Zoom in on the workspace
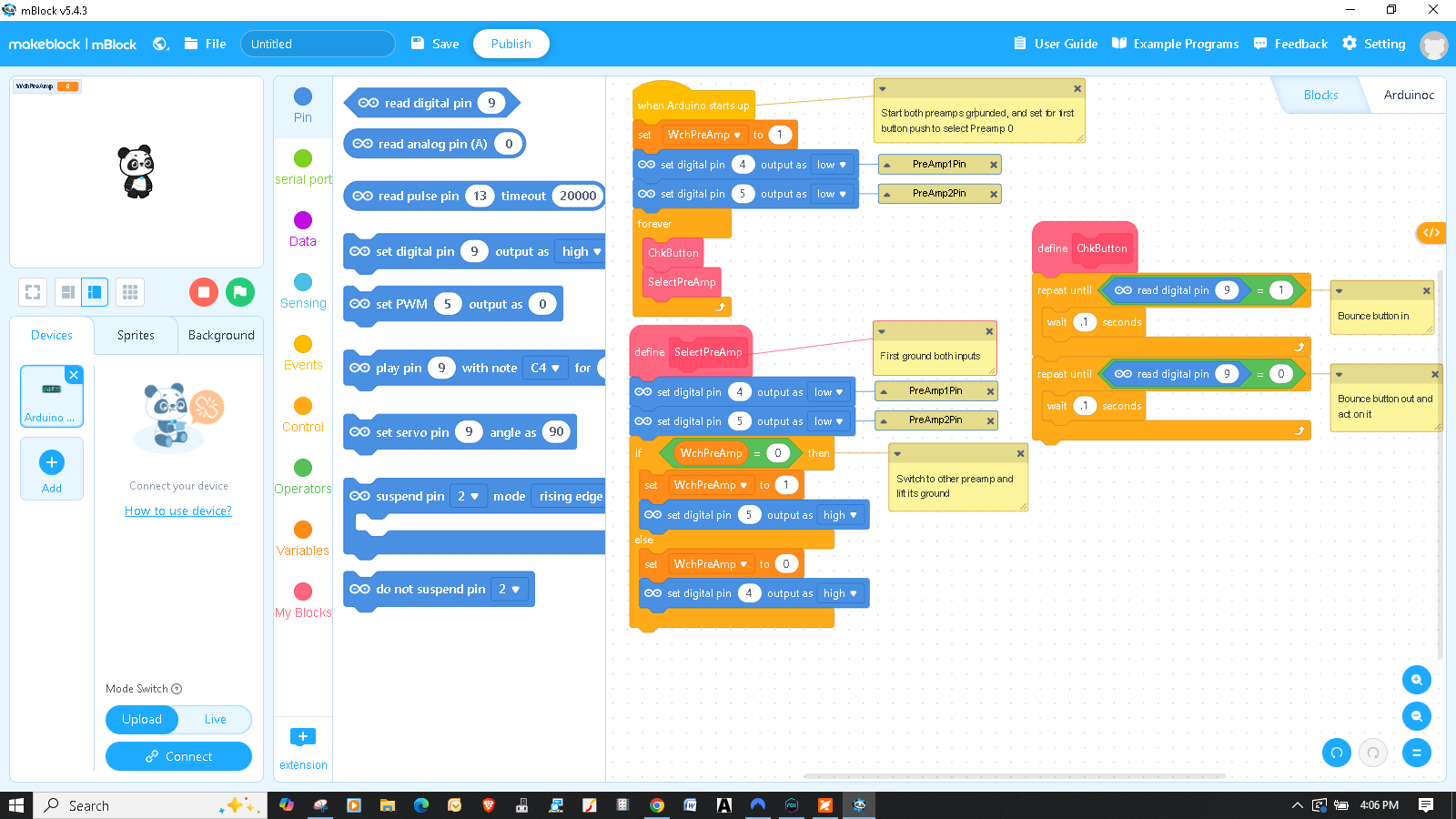 (1417, 680)
